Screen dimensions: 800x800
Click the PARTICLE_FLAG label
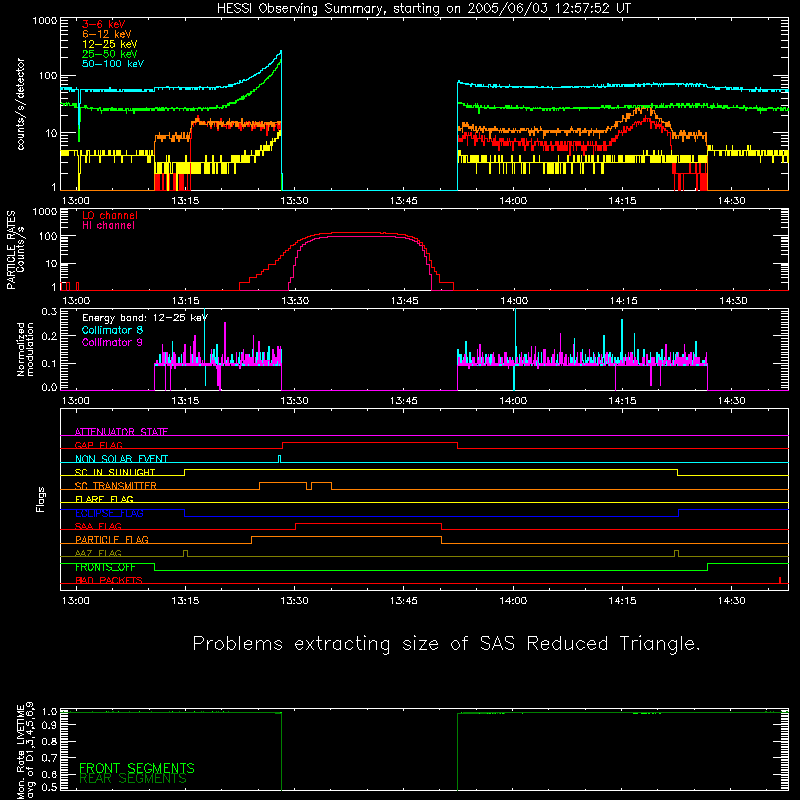pos(112,540)
